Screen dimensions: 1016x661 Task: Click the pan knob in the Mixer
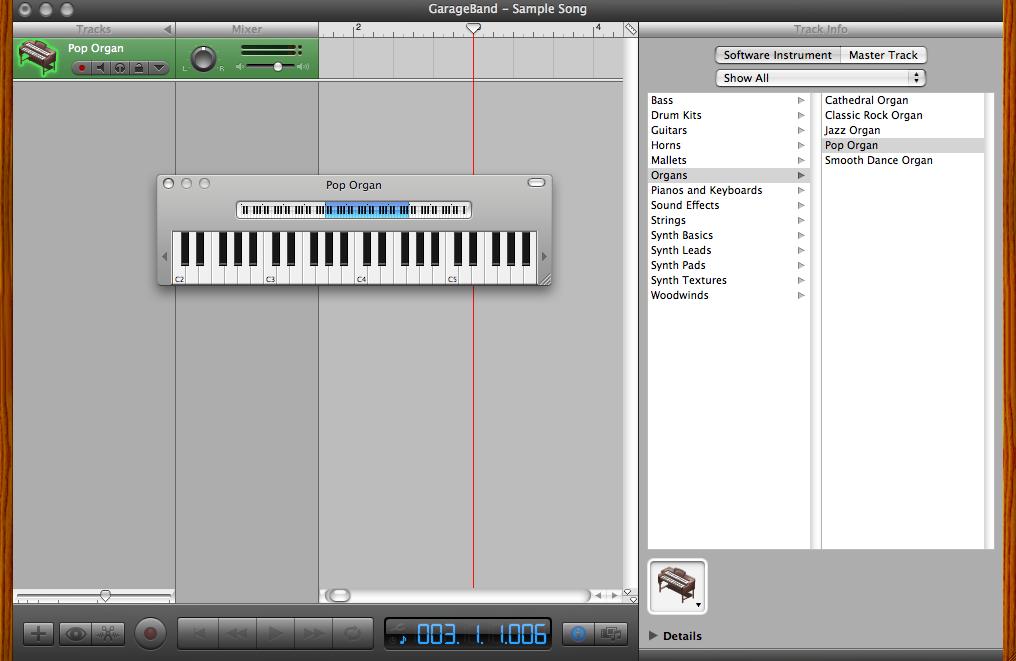pyautogui.click(x=203, y=59)
